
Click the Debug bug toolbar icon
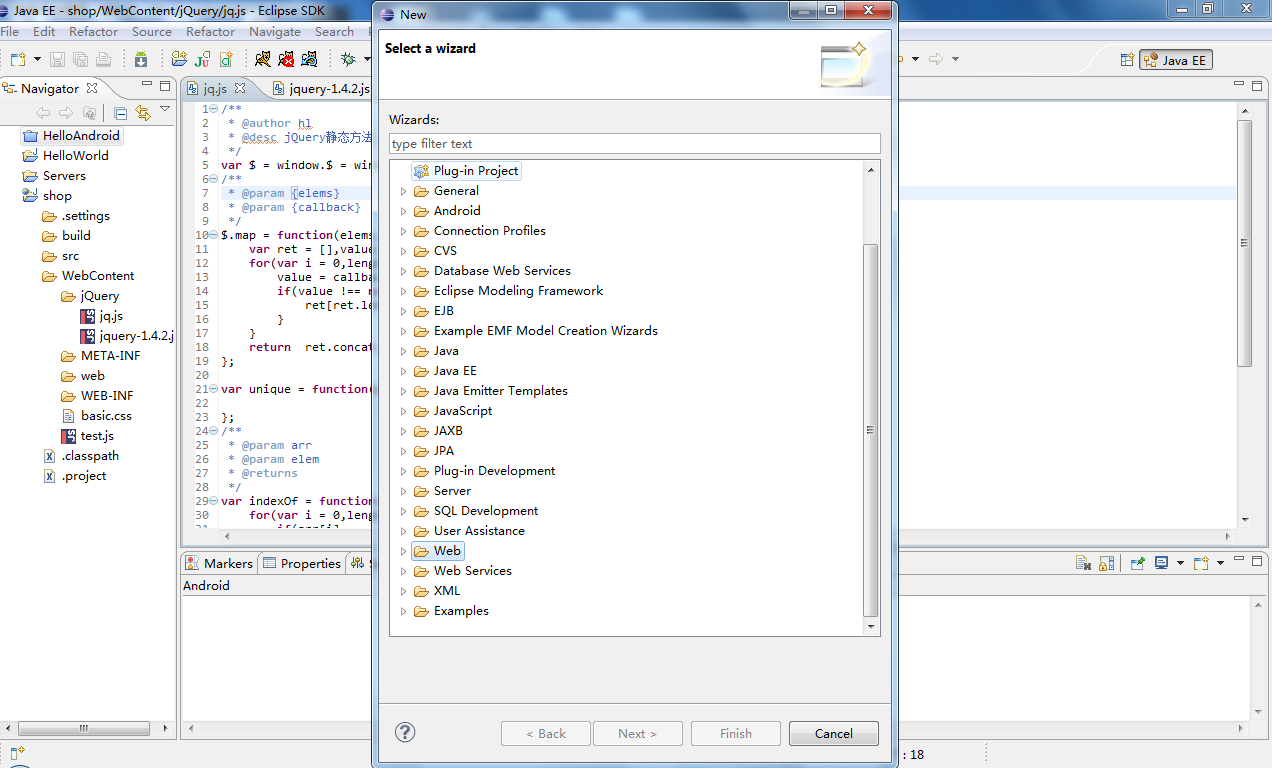pyautogui.click(x=348, y=60)
